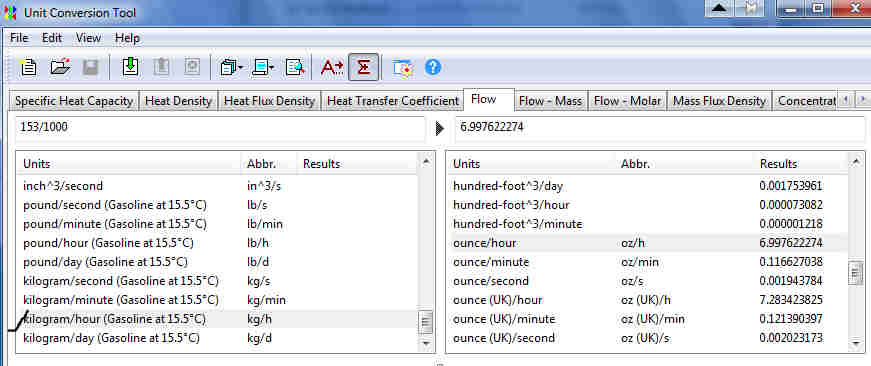Viewport: 871px width, 366px height.
Task: Click the output field showing 6.997622274
Action: click(x=659, y=128)
